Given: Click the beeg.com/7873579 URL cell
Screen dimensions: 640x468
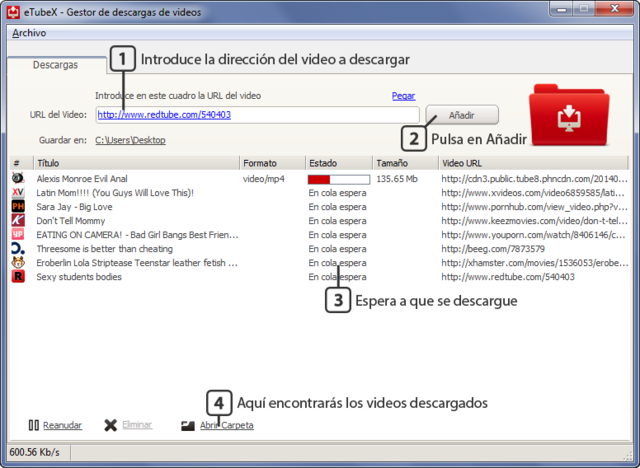Looking at the screenshot, I should pos(493,249).
